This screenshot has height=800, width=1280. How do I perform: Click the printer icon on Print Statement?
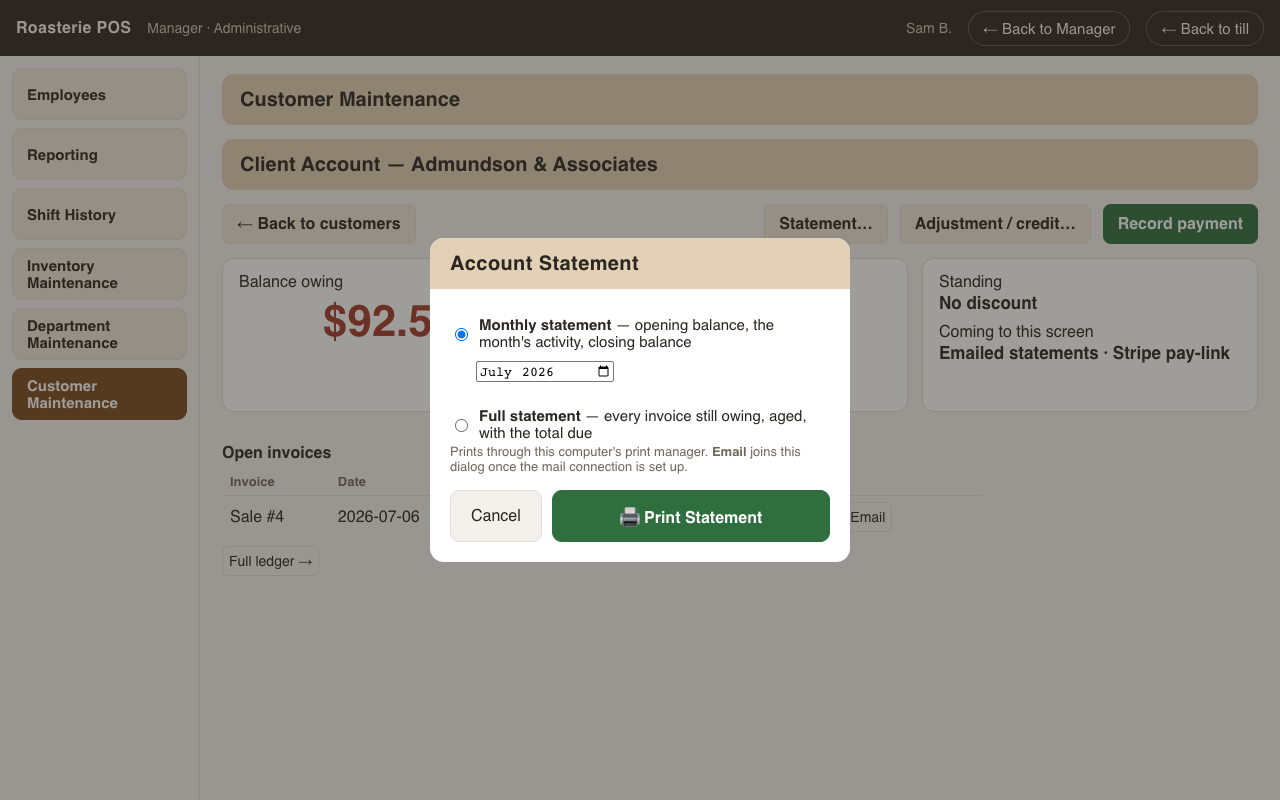click(x=630, y=517)
